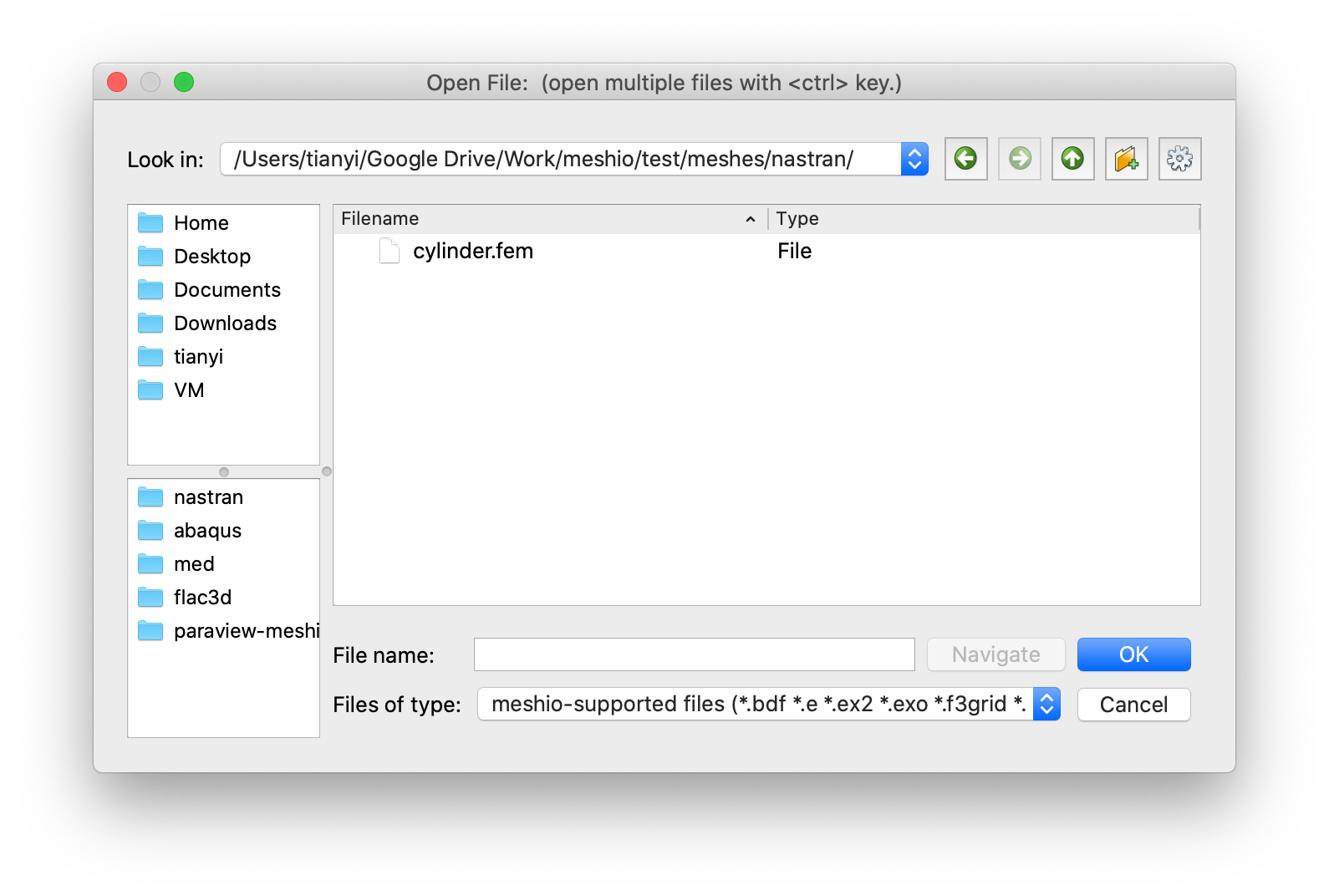Click the vertical splitter handle beside sidebar

tap(327, 471)
